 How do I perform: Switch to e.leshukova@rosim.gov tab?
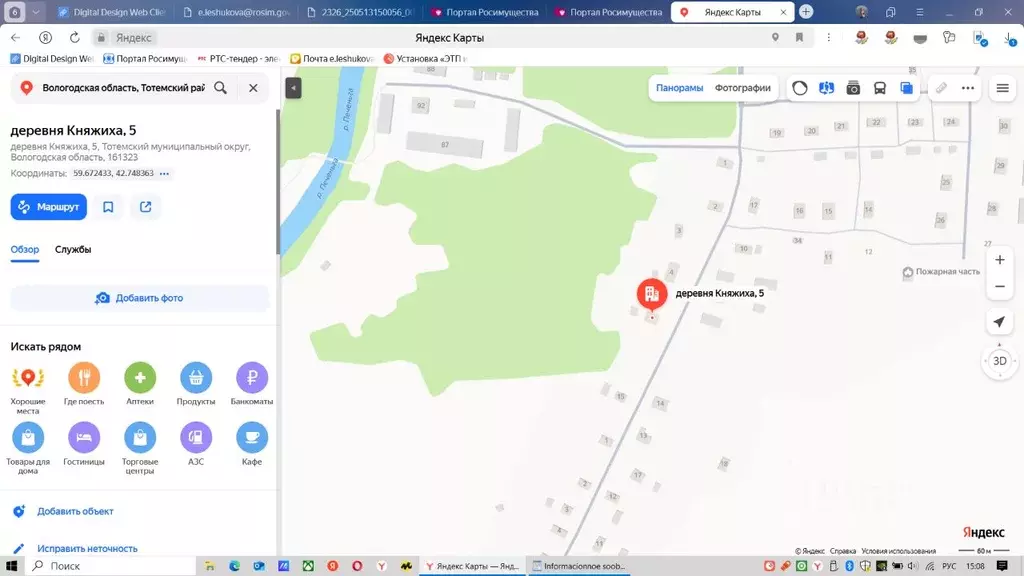pyautogui.click(x=236, y=12)
